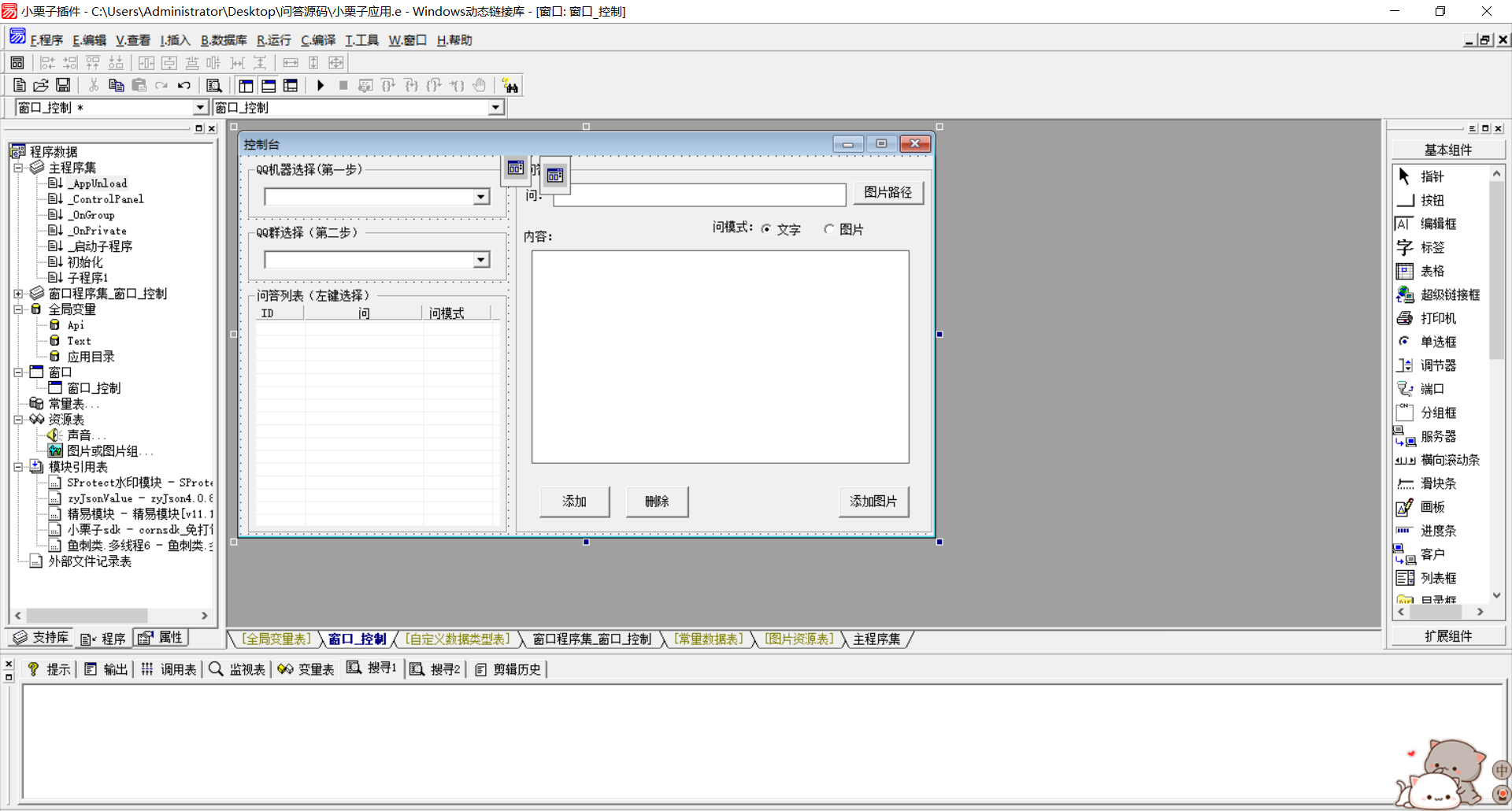
Task: Open the C.编译 menu
Action: pos(318,40)
